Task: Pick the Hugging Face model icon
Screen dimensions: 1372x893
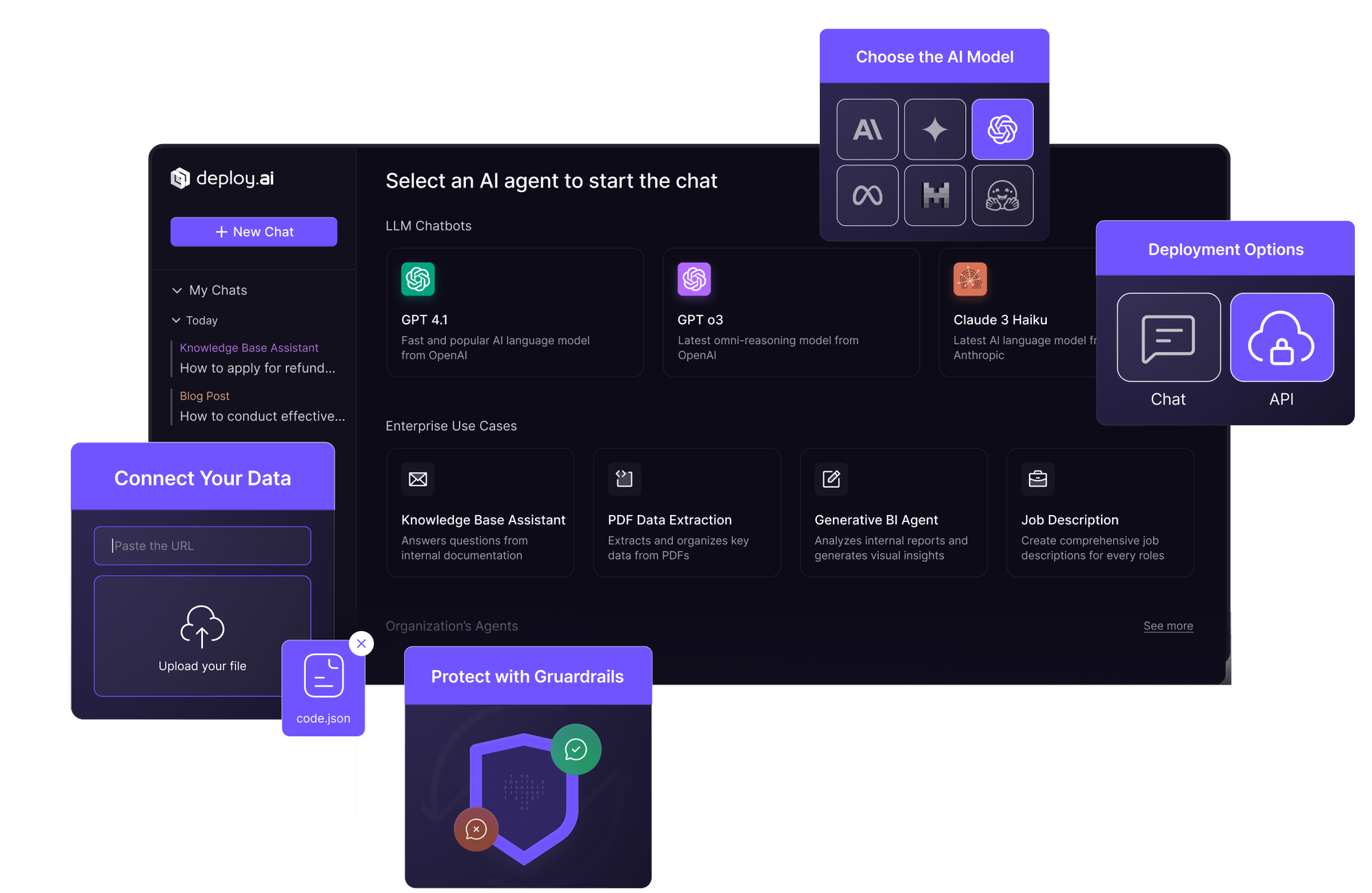Action: point(1002,195)
